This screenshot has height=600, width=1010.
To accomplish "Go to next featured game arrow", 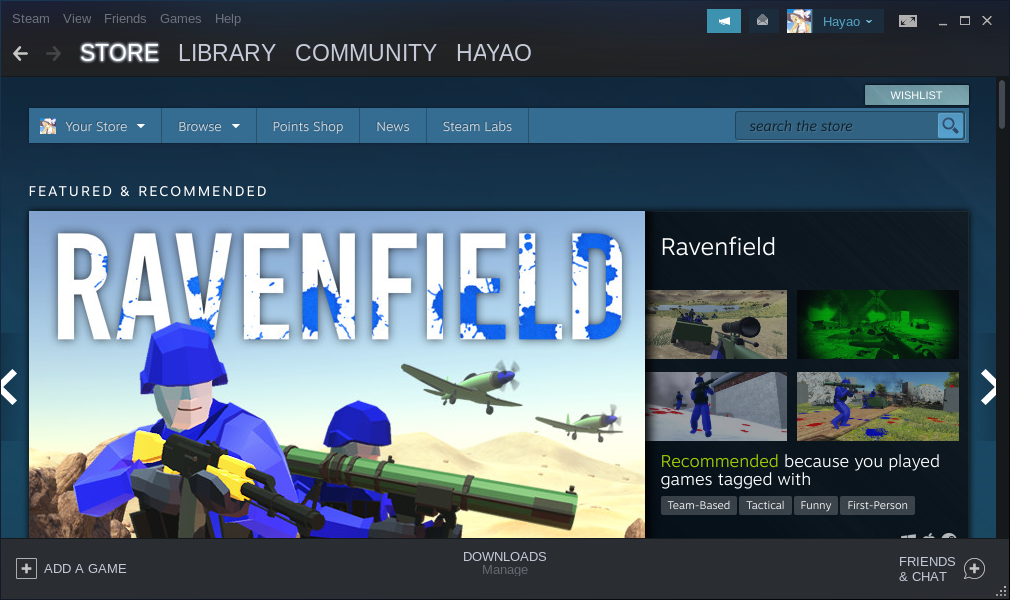I will click(988, 387).
